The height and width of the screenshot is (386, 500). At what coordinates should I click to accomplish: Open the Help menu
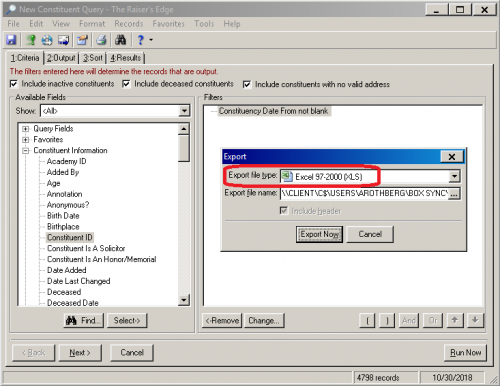tap(232, 24)
